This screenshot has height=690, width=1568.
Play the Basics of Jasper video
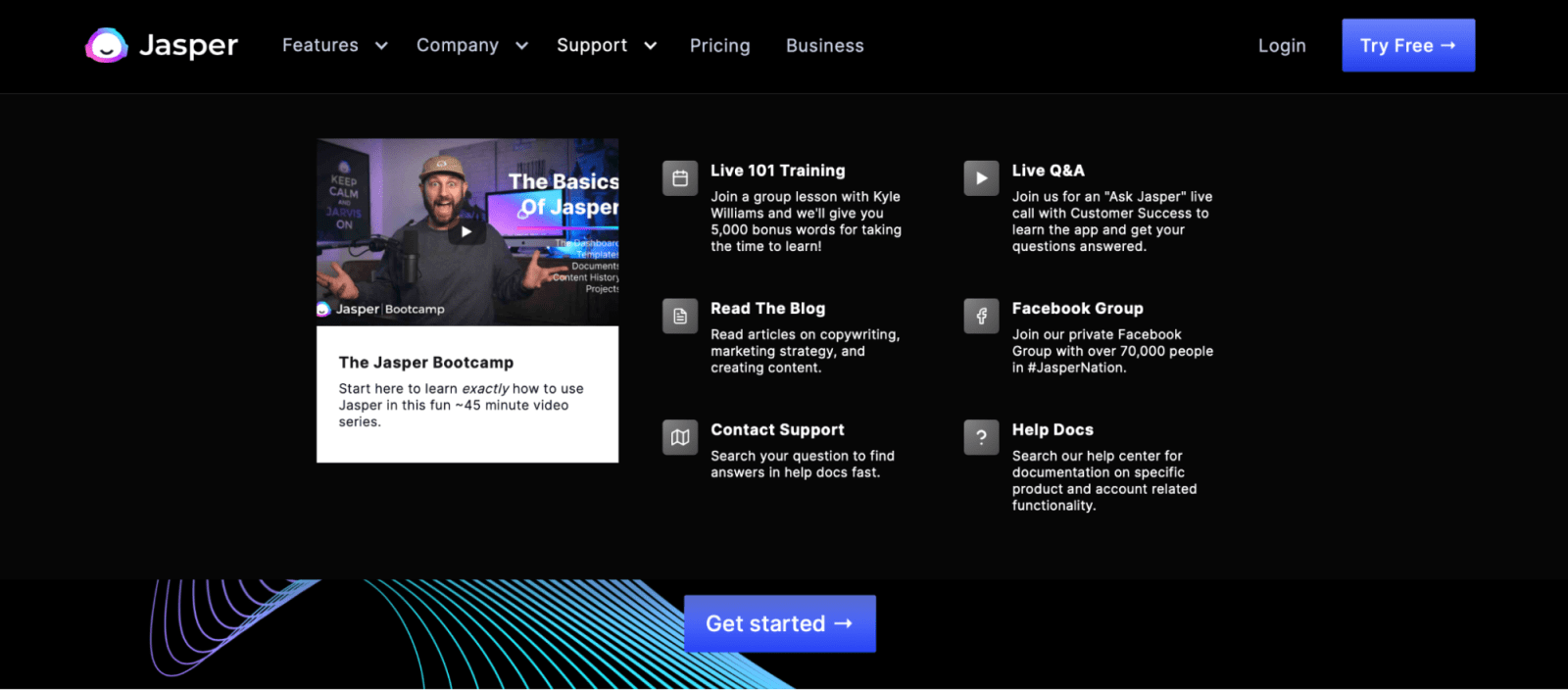tap(466, 232)
